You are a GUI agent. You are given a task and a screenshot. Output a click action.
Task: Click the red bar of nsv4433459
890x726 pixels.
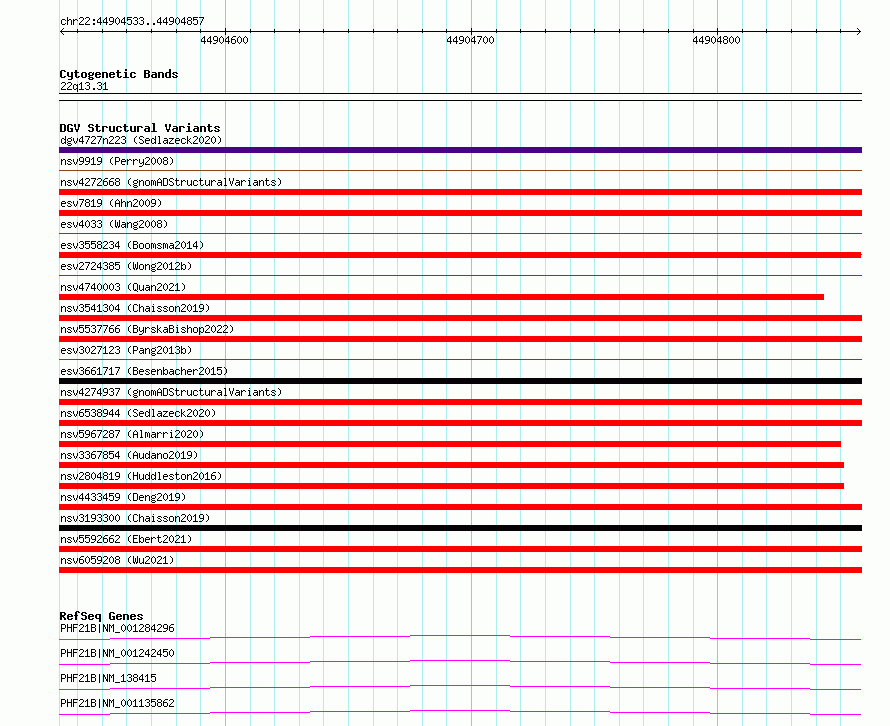point(460,507)
